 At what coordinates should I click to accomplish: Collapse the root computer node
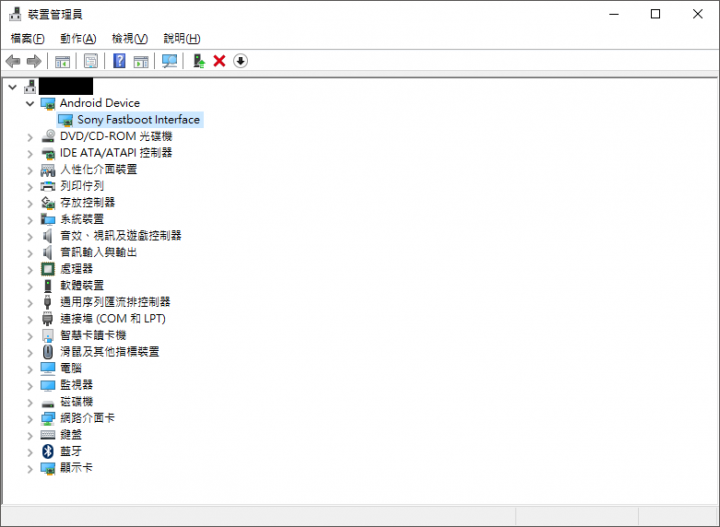click(x=12, y=87)
